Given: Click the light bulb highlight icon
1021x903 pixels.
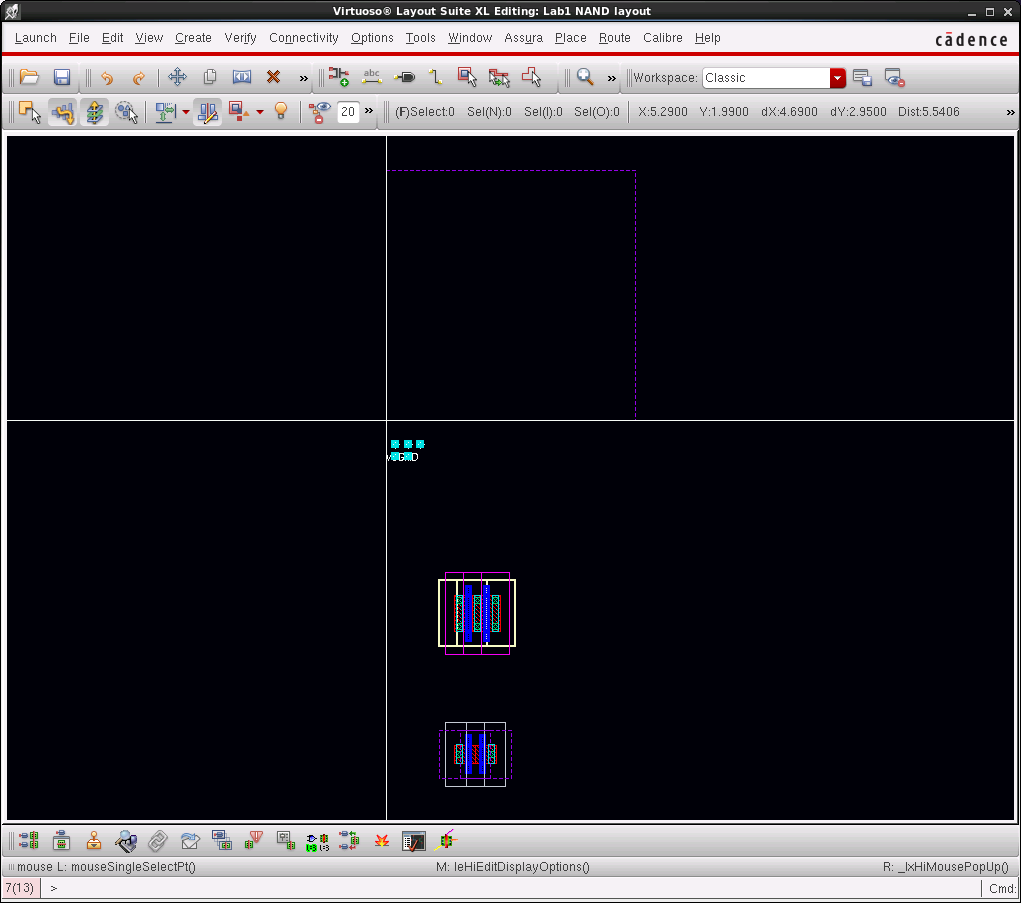Looking at the screenshot, I should click(x=281, y=111).
